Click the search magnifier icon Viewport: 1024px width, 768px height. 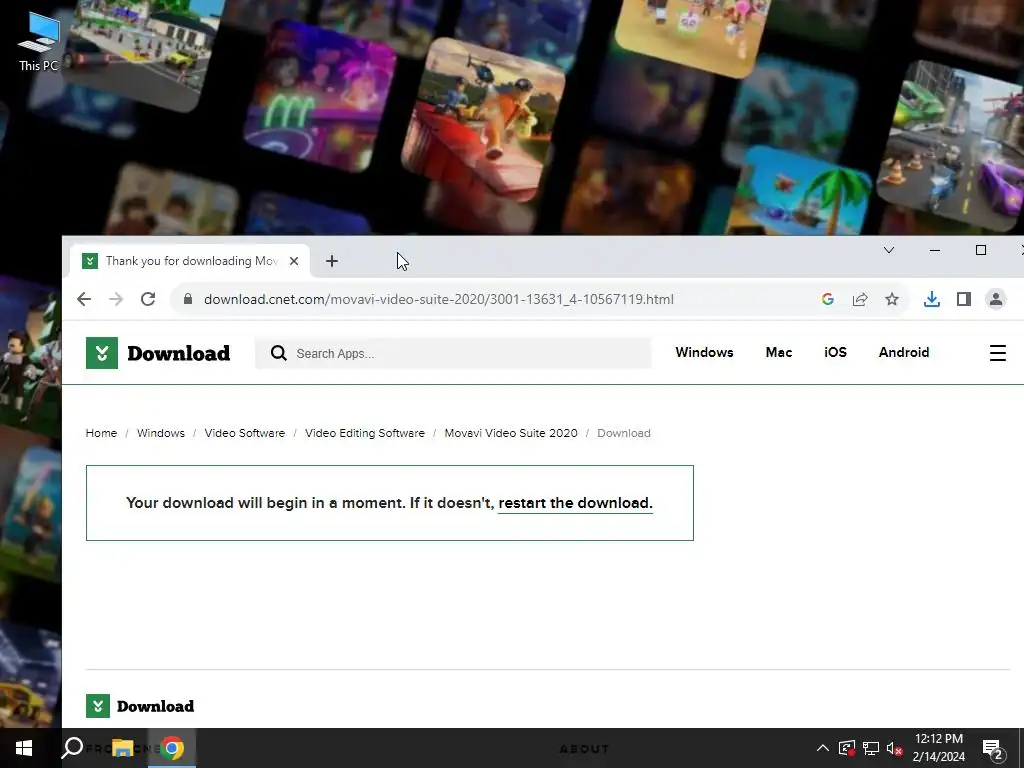click(279, 353)
